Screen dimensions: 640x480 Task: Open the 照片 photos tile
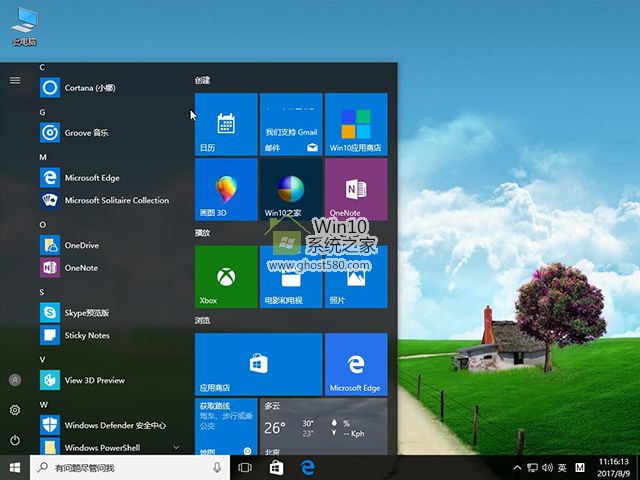[x=356, y=277]
